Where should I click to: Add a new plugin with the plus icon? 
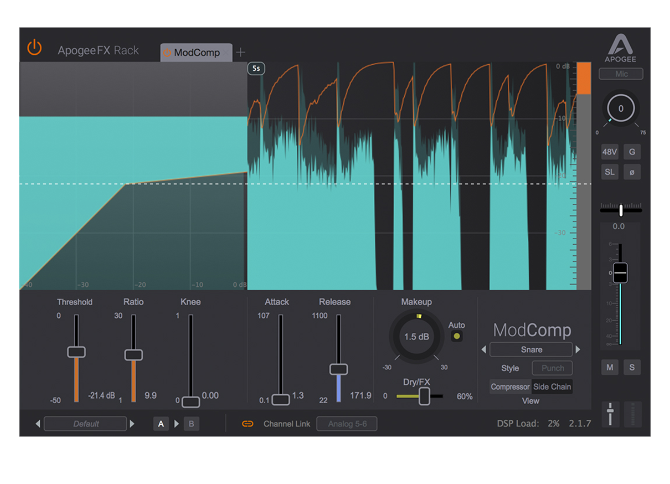241,52
